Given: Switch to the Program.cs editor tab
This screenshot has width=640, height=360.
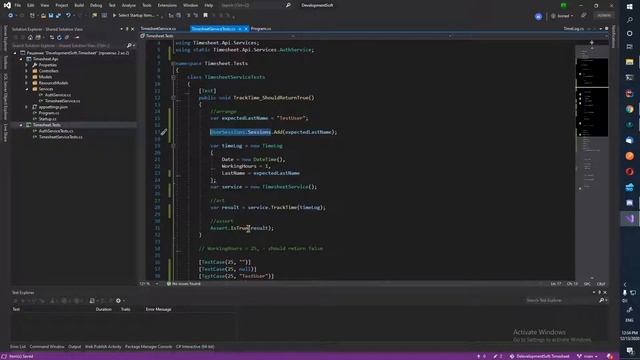Looking at the screenshot, I should pos(261,29).
